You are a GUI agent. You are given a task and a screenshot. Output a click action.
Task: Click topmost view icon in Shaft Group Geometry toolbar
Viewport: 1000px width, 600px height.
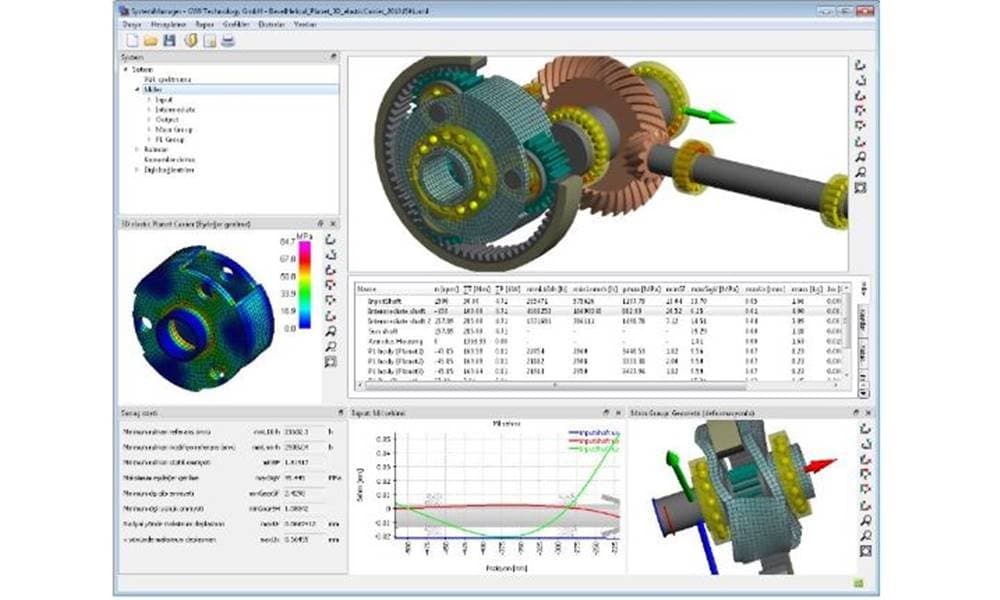click(865, 429)
